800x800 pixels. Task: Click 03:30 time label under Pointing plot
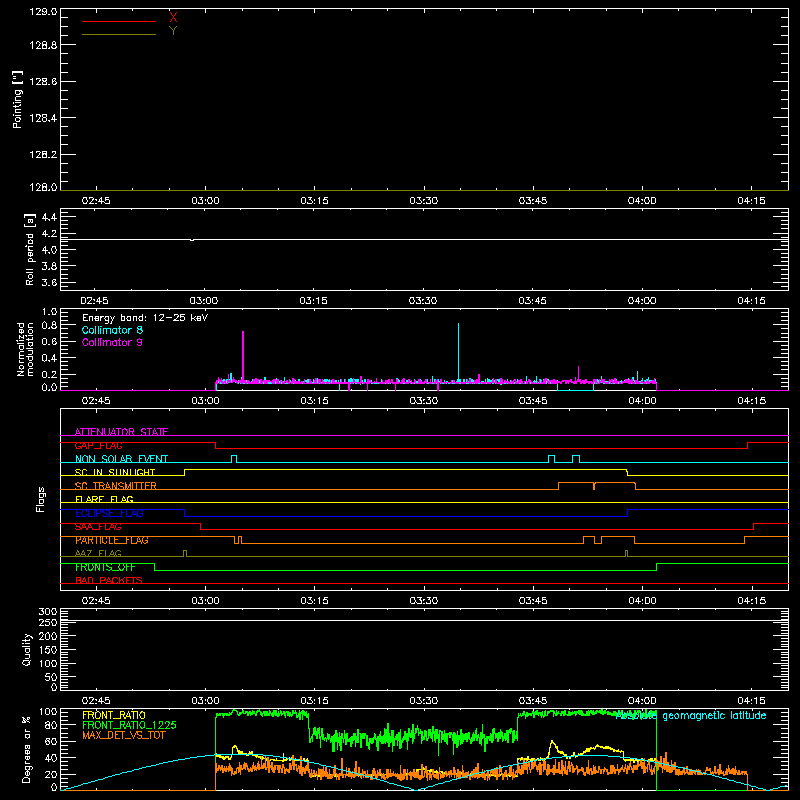[423, 201]
